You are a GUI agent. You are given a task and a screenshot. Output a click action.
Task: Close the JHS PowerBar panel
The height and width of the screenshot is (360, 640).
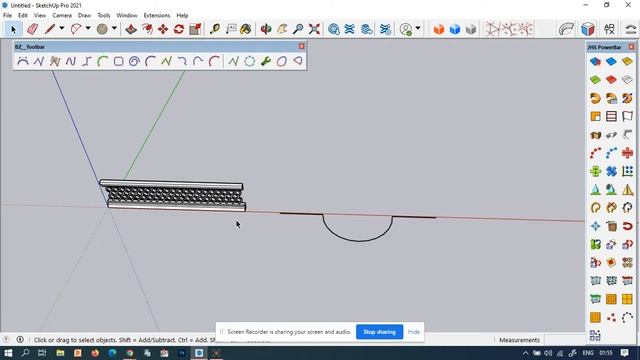[x=631, y=47]
